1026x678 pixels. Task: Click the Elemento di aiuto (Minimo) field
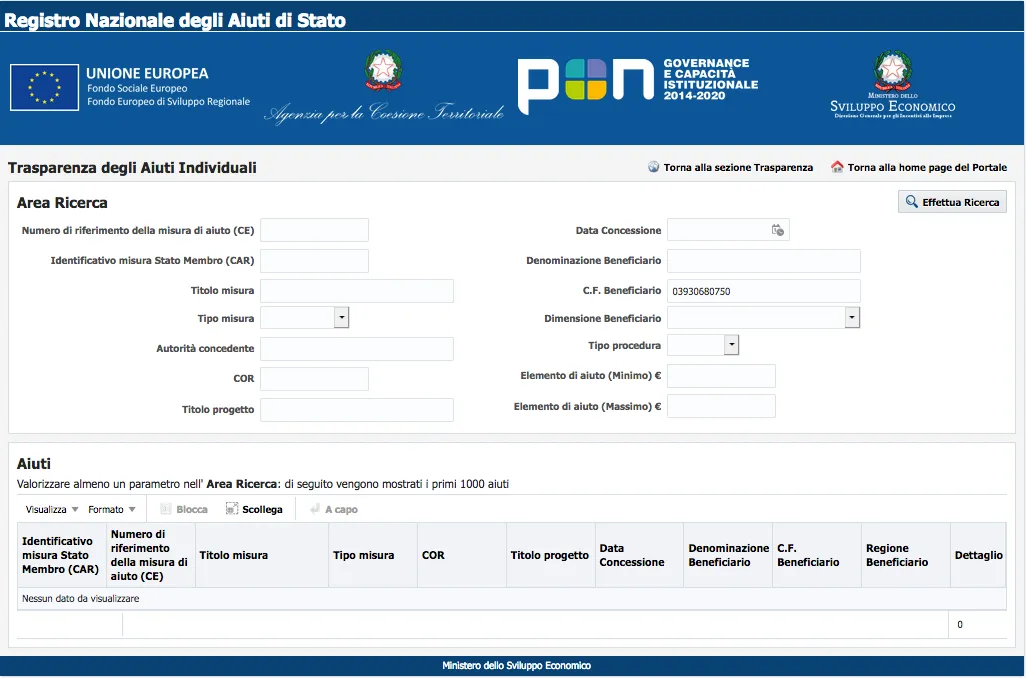click(x=721, y=376)
